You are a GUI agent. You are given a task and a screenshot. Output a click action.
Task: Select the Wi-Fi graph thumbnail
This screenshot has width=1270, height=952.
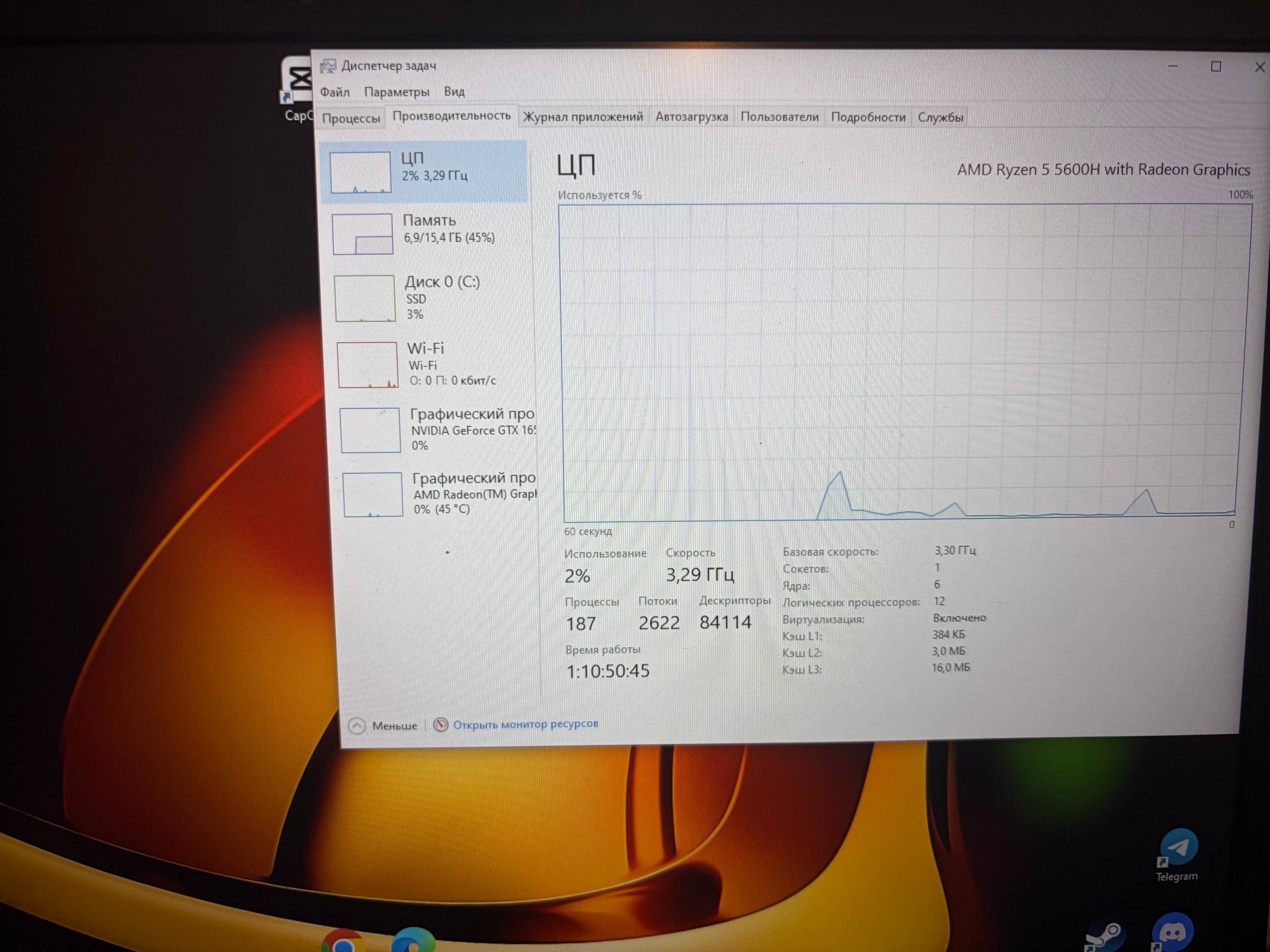tap(368, 365)
